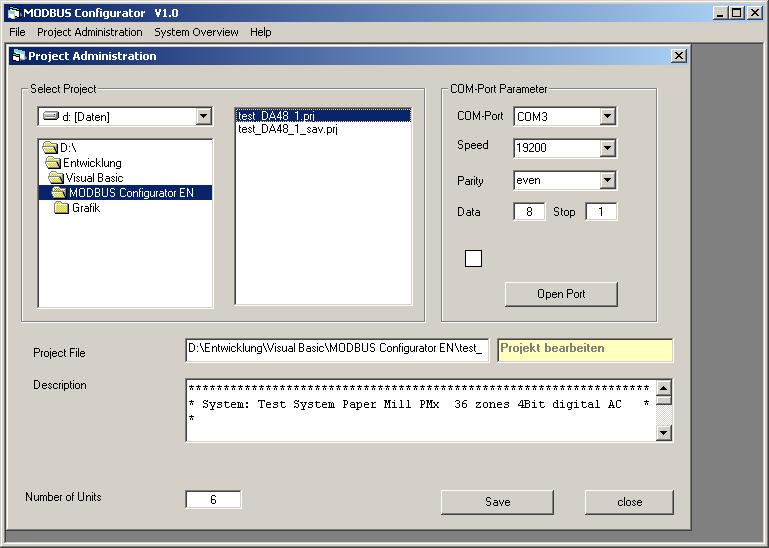Click the Project Administration window icon
Image resolution: width=769 pixels, height=548 pixels.
(18, 56)
